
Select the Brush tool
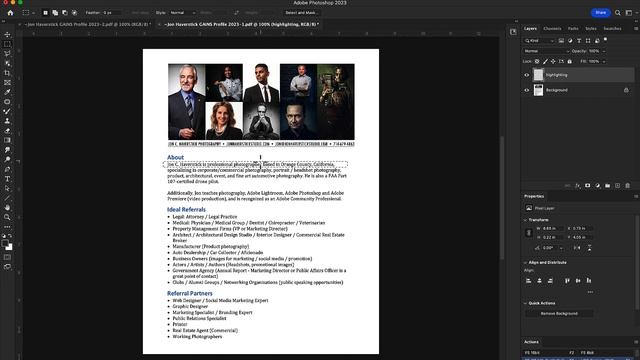click(x=7, y=111)
